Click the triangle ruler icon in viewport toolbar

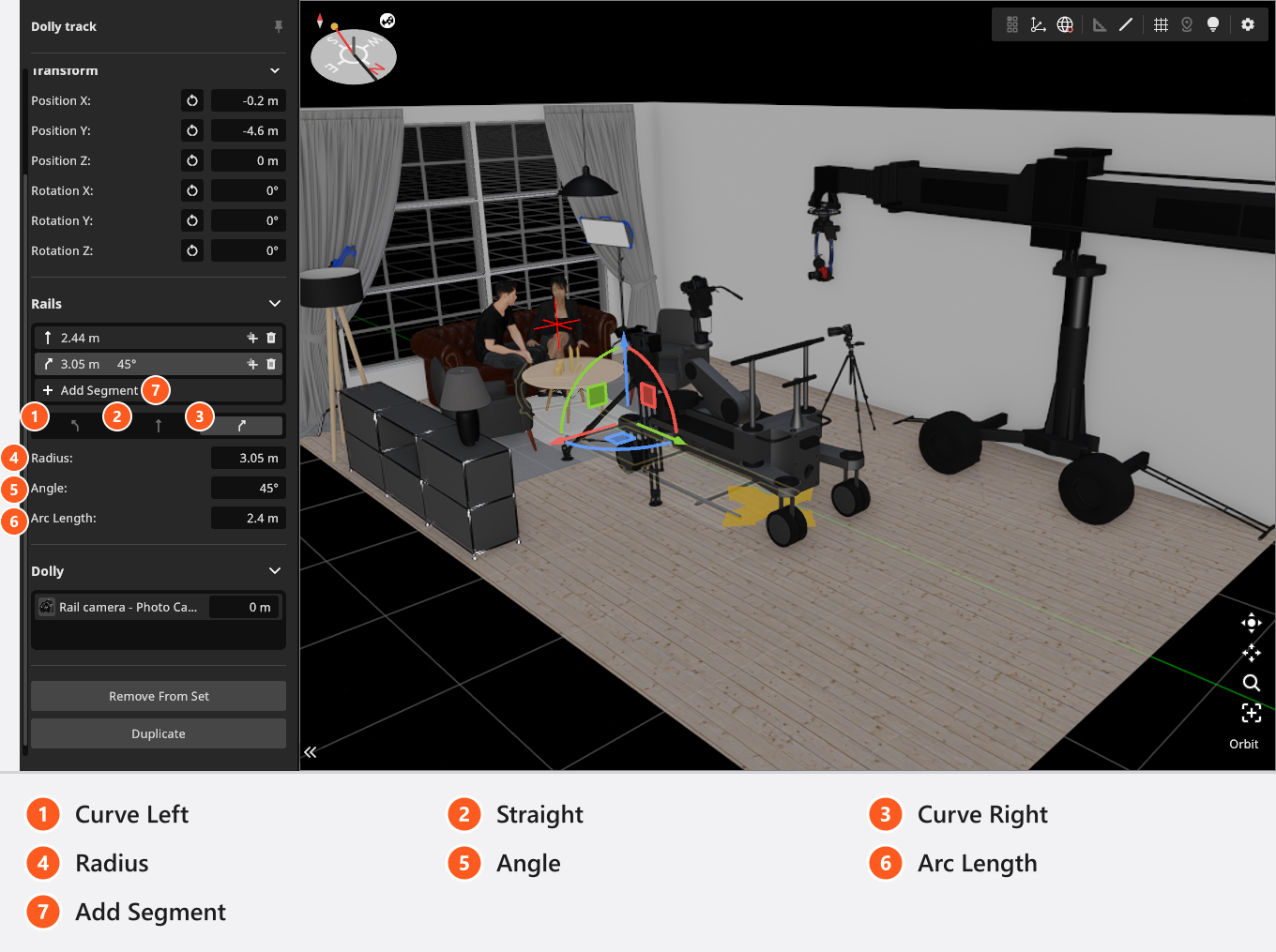(1100, 24)
